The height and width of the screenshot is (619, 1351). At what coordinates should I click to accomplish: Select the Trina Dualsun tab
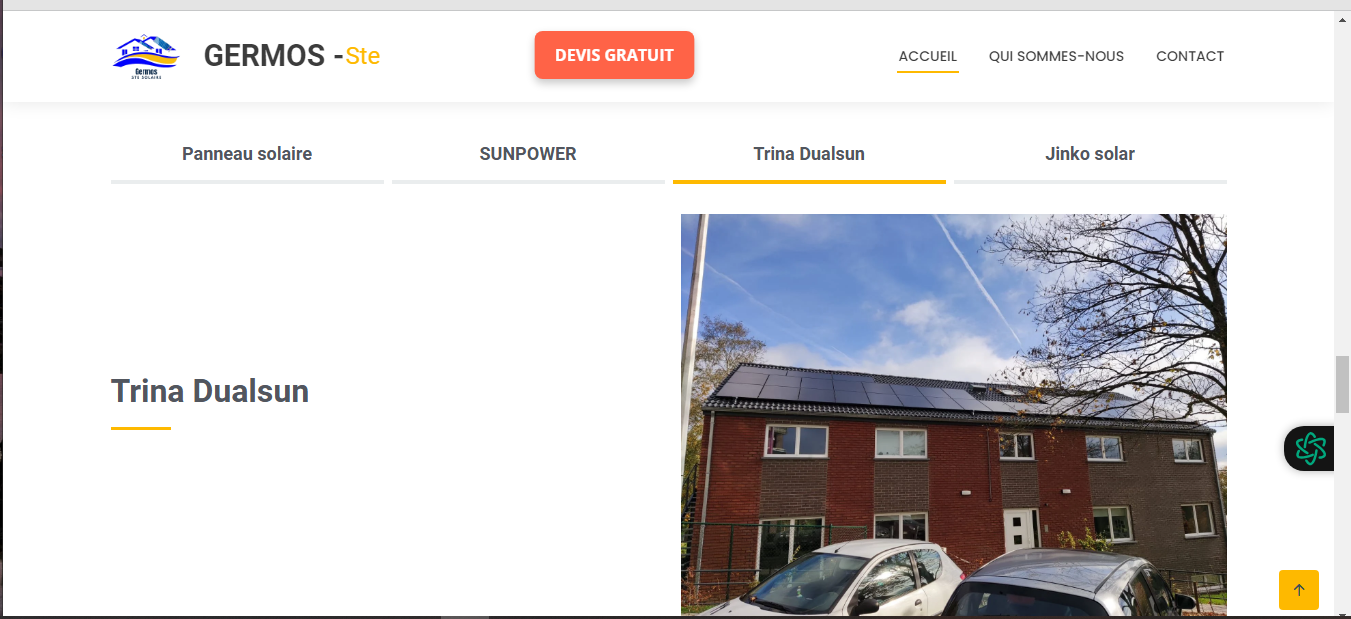pyautogui.click(x=809, y=155)
